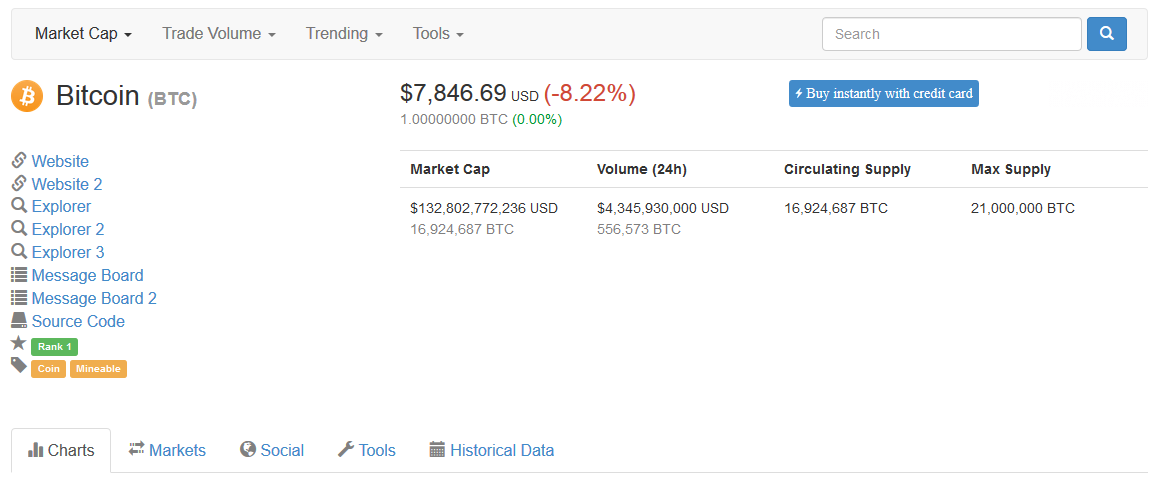Click the orange Coin tag
Screen dimensions: 1156x483
pos(49,369)
